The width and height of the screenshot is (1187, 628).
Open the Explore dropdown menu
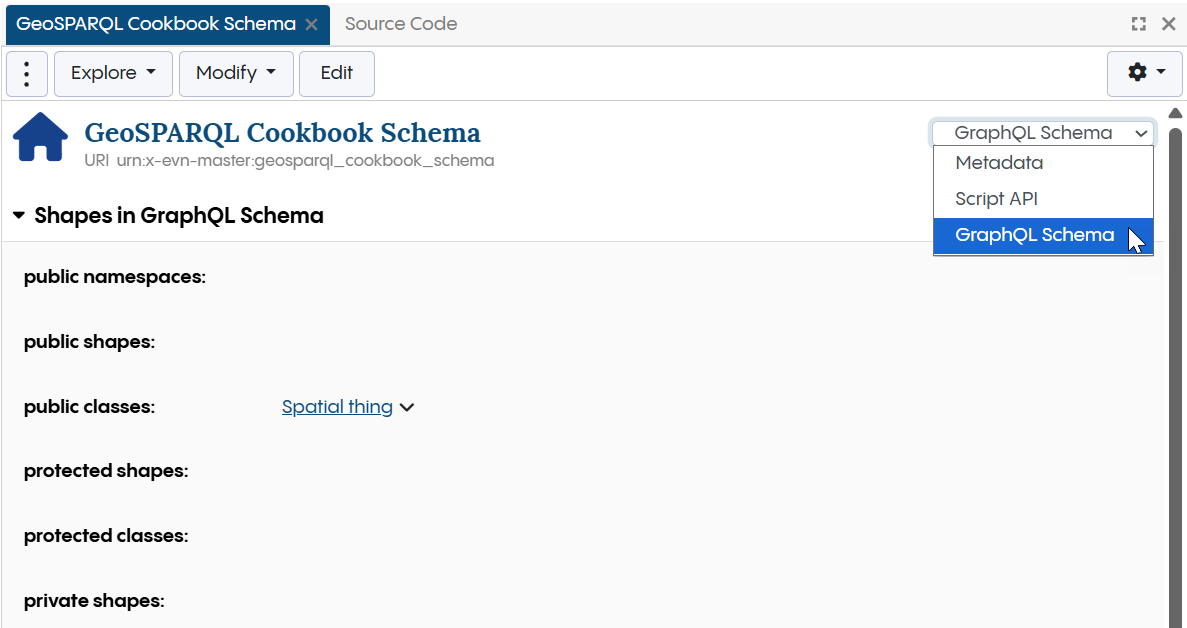[113, 74]
